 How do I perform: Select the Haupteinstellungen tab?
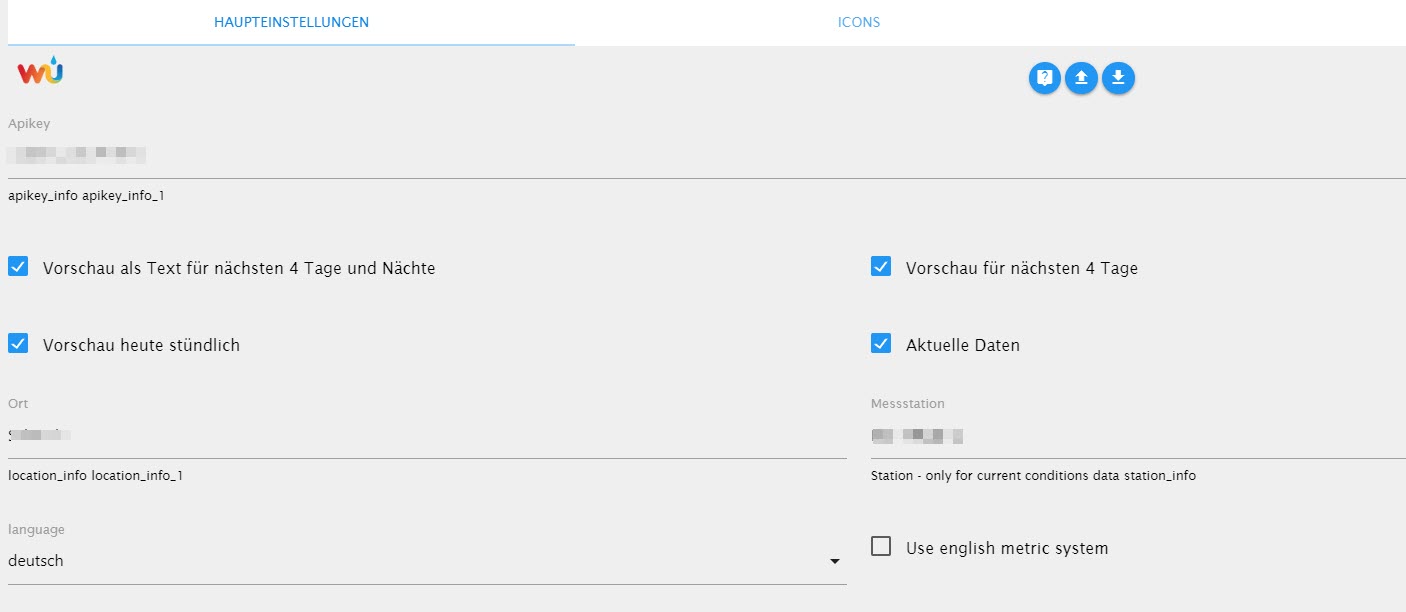coord(291,22)
